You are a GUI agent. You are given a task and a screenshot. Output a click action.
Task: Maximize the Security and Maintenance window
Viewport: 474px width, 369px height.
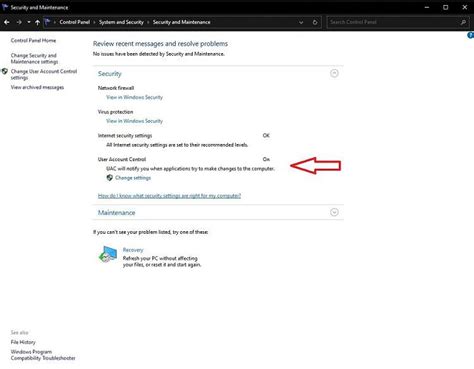point(446,7)
